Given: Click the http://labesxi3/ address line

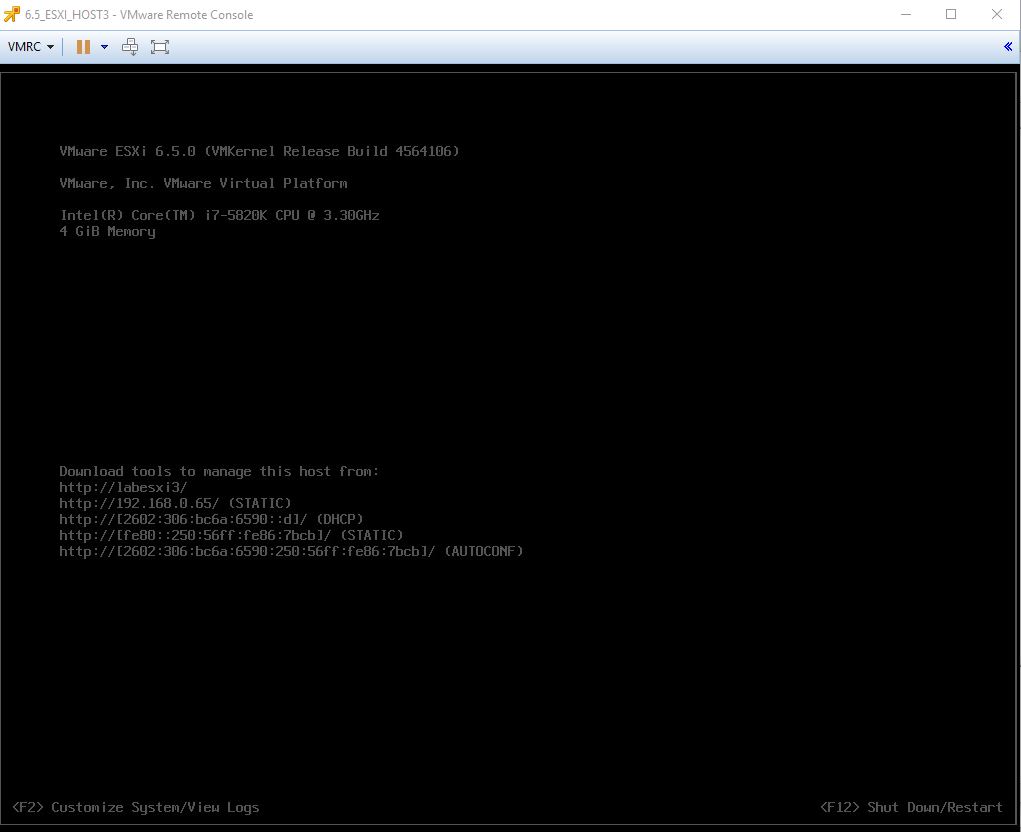Looking at the screenshot, I should click(123, 487).
